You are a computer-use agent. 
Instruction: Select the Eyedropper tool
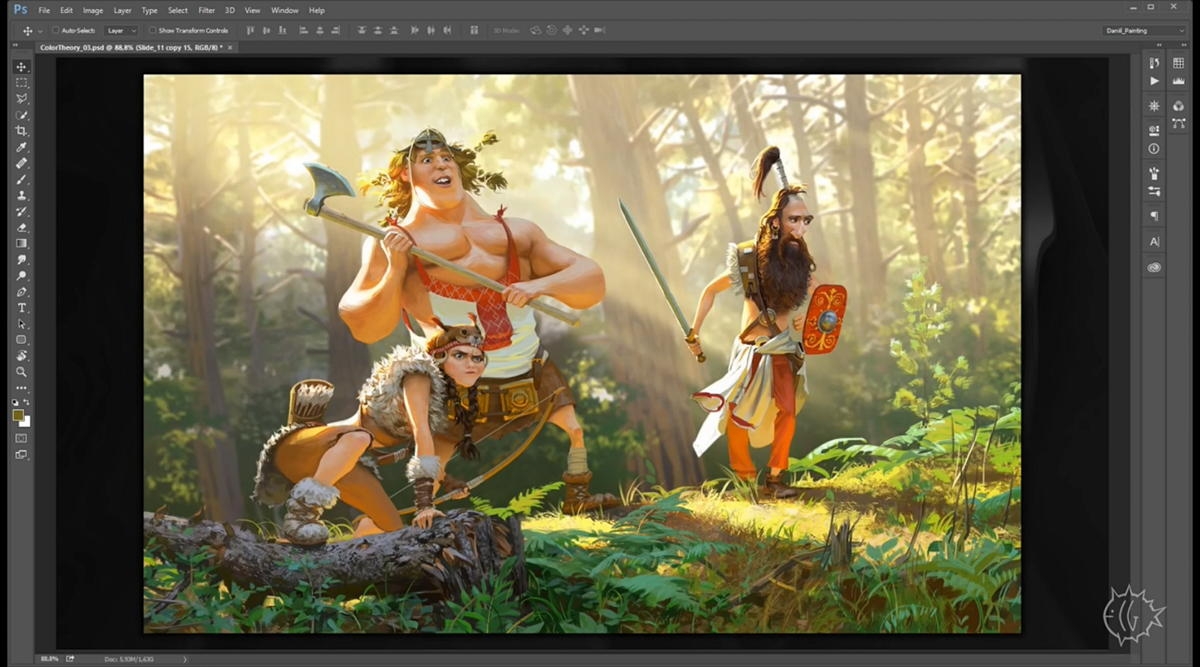[21, 147]
